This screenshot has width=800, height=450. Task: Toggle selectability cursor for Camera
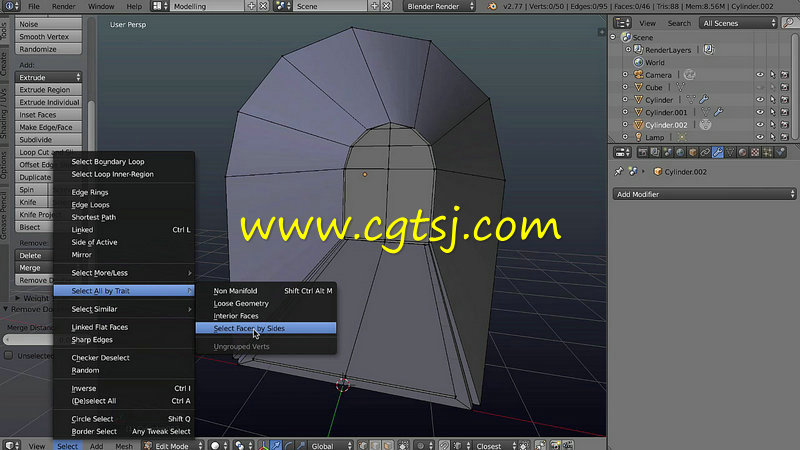772,74
